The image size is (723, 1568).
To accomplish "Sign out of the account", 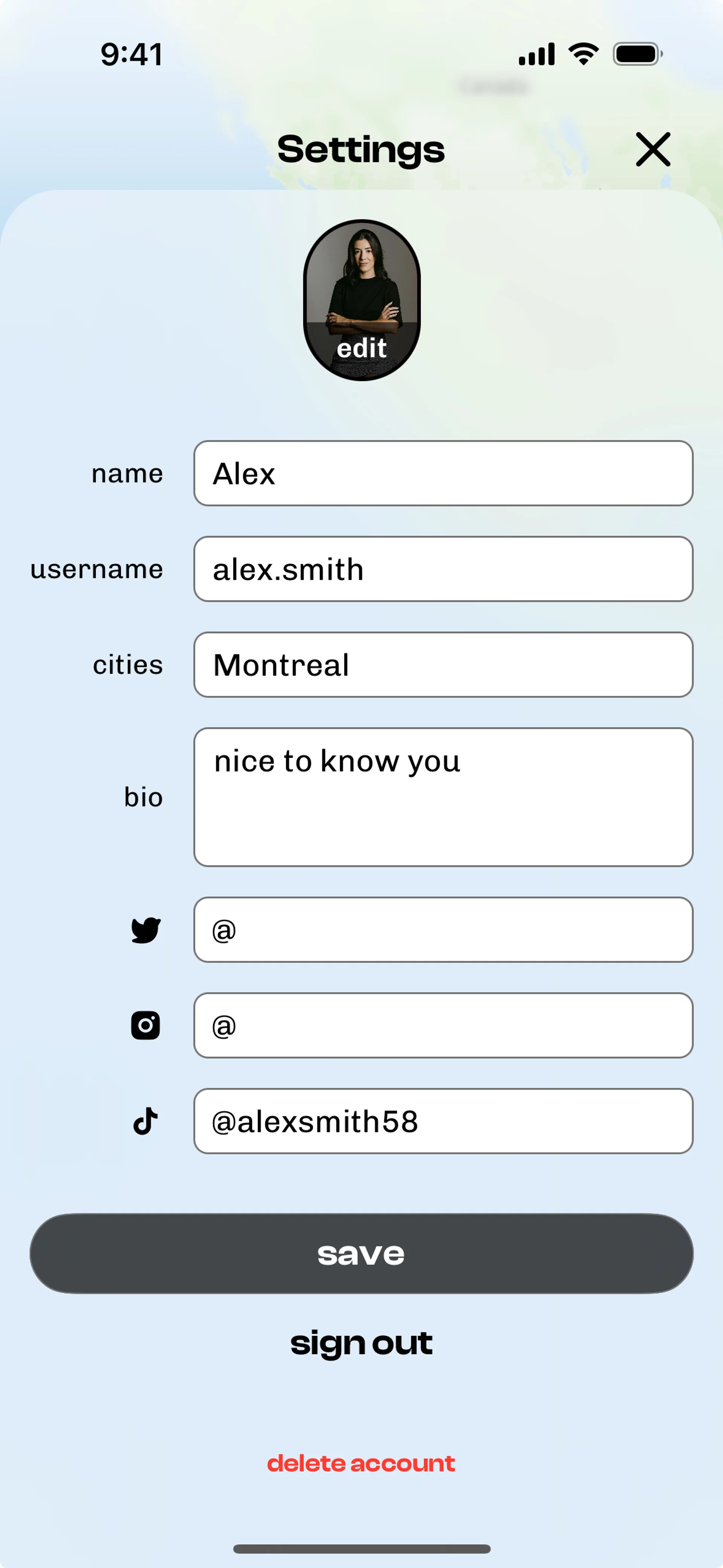I will (x=361, y=1343).
